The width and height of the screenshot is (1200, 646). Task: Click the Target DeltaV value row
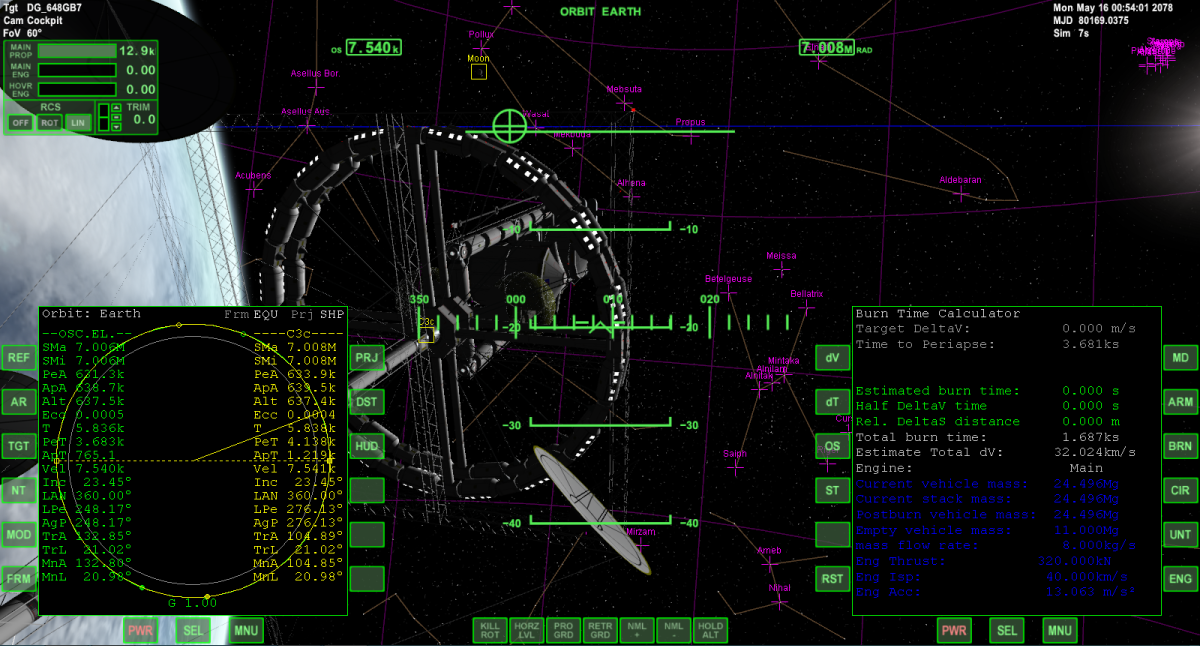996,328
